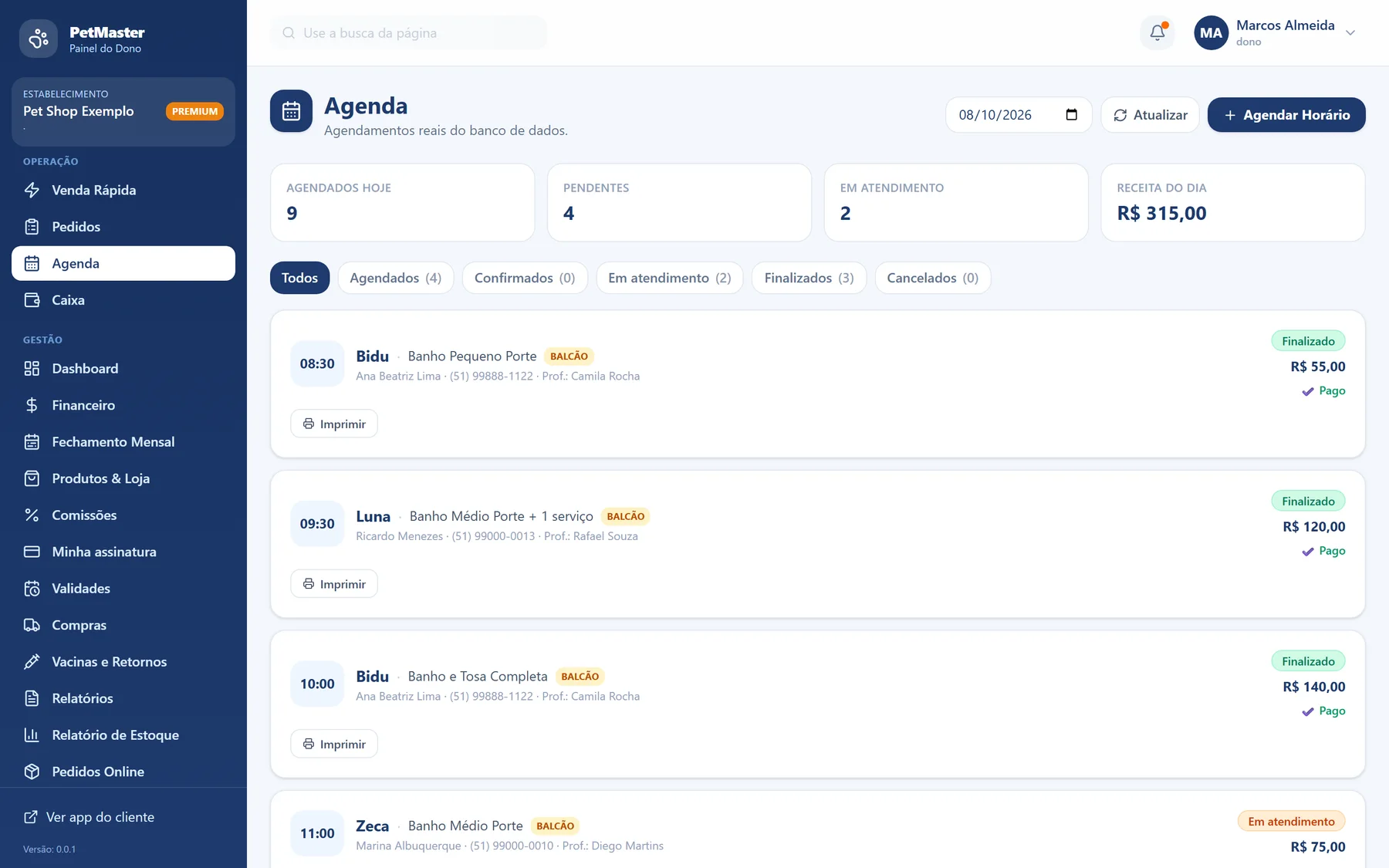The image size is (1389, 868).
Task: Click the Compras truck icon
Action: [32, 625]
